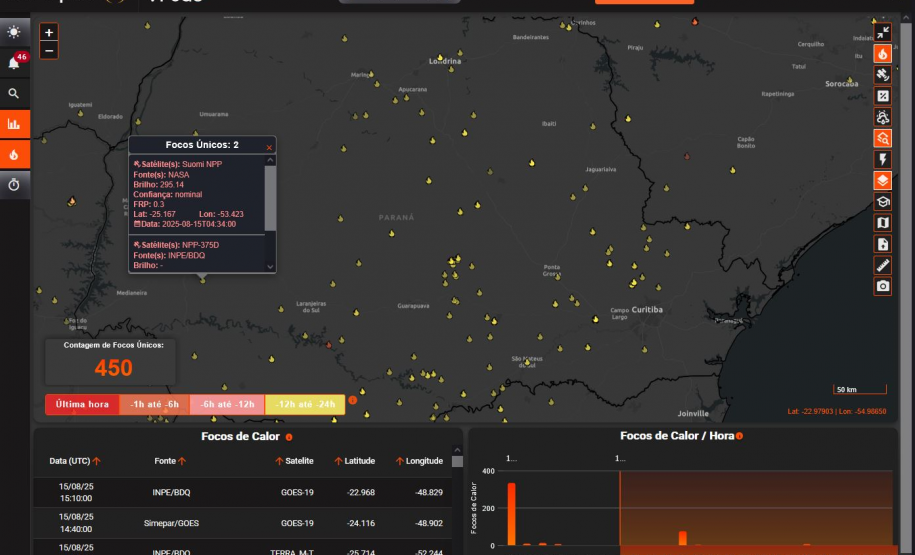The width and height of the screenshot is (915, 555).
Task: Select the satellite tool in map toolbar
Action: pyautogui.click(x=883, y=75)
